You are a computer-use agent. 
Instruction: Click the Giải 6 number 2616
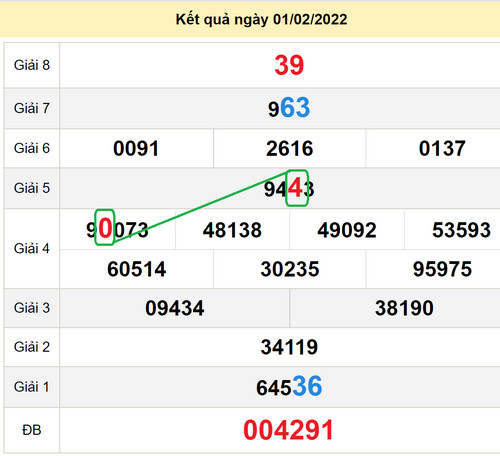click(x=289, y=148)
